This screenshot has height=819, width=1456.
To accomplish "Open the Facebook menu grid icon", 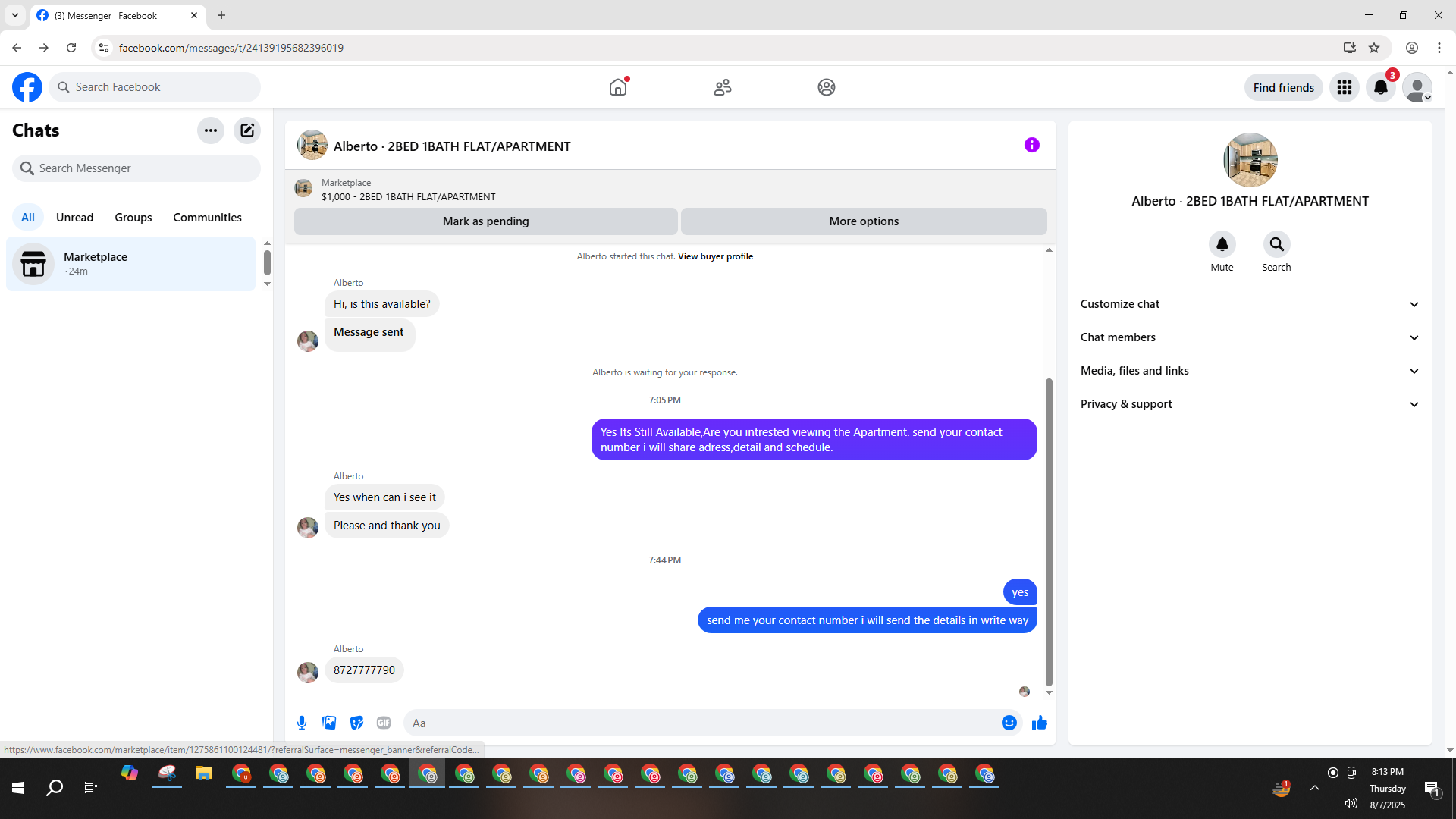I will click(1345, 87).
